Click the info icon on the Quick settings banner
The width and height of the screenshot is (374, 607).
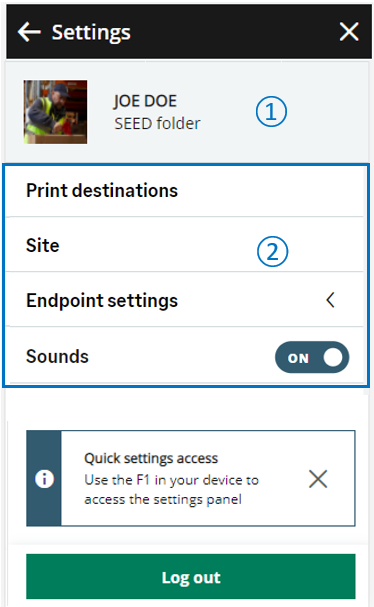click(x=44, y=479)
